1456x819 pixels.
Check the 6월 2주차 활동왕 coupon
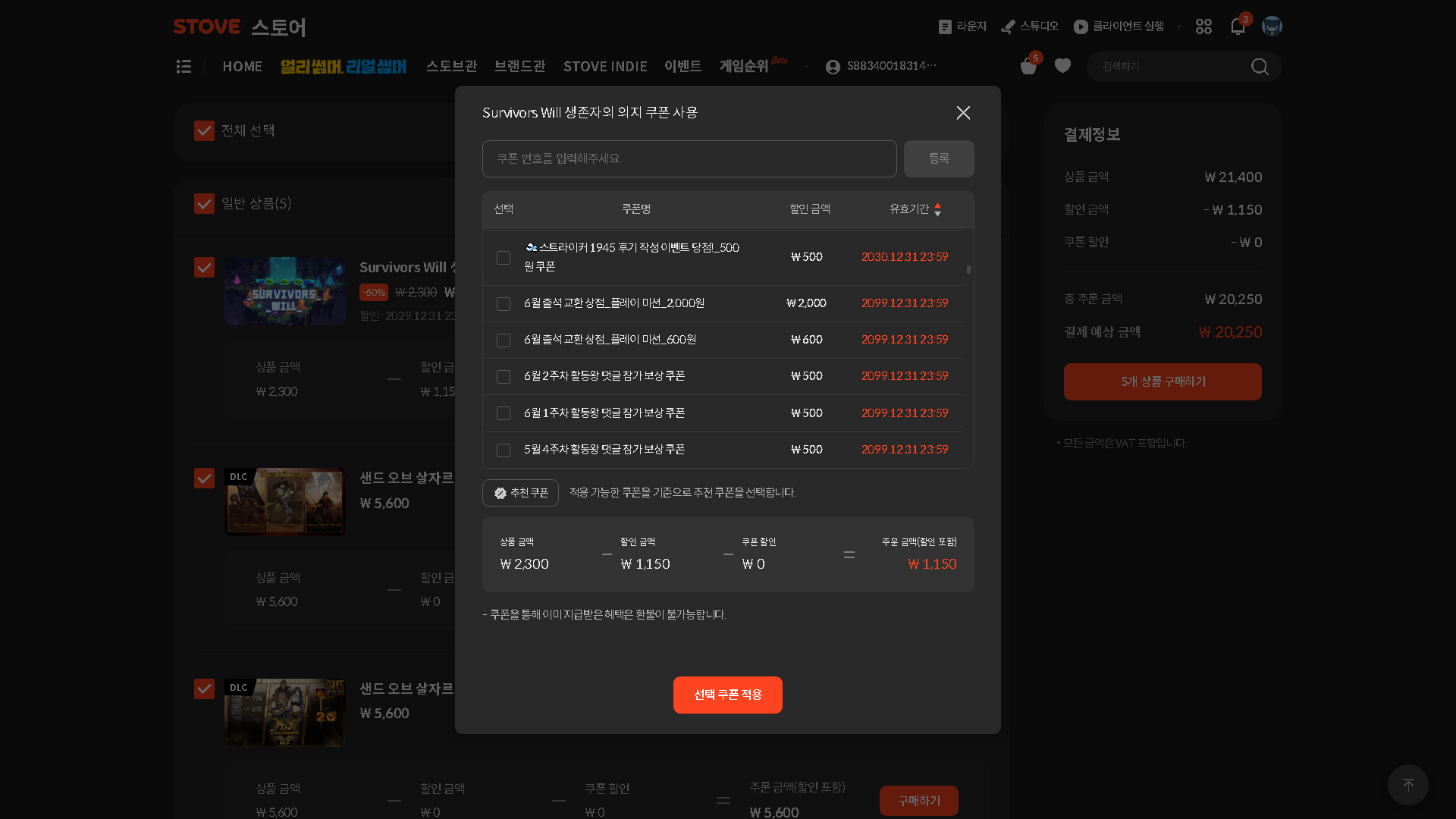[504, 377]
